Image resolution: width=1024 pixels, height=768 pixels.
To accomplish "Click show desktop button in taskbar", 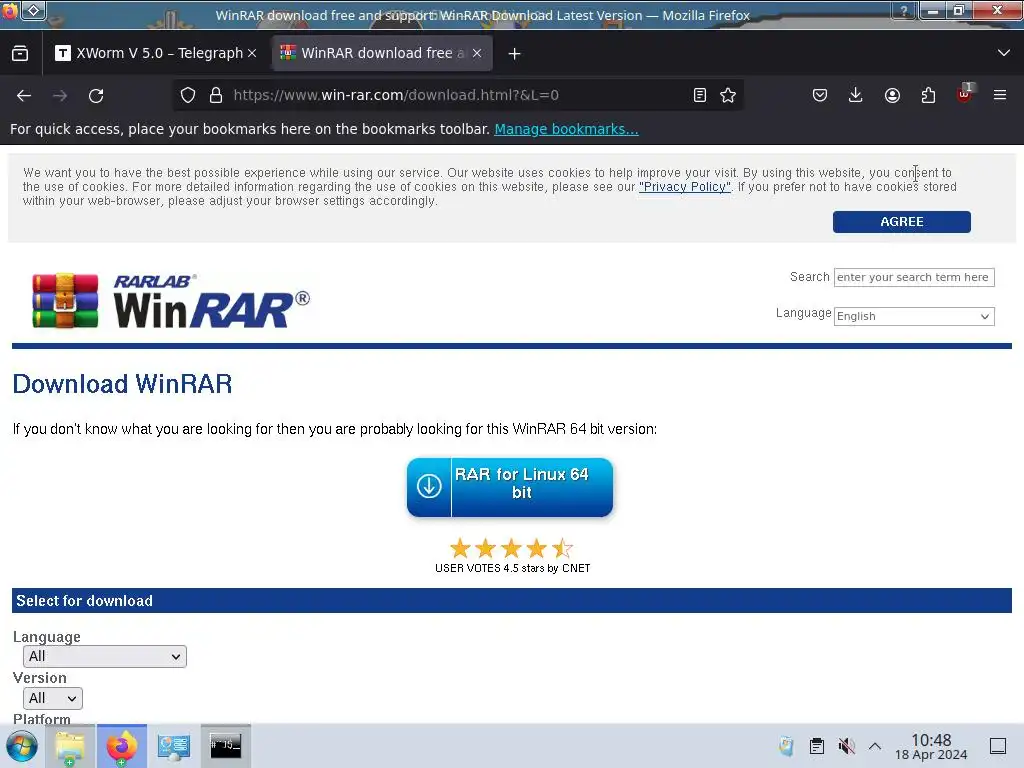I will coord(998,746).
